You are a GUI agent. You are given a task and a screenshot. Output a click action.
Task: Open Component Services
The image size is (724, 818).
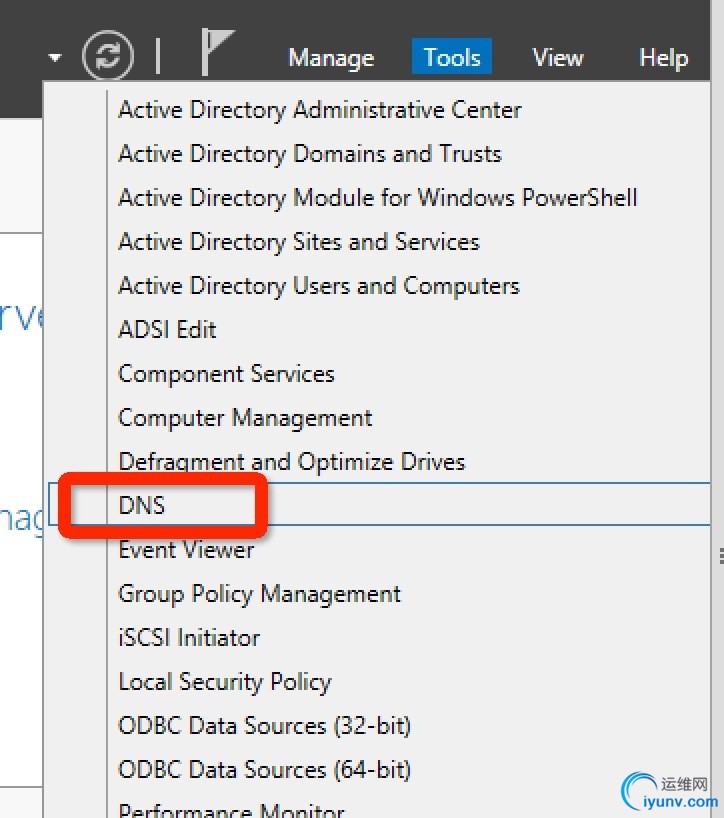point(226,374)
